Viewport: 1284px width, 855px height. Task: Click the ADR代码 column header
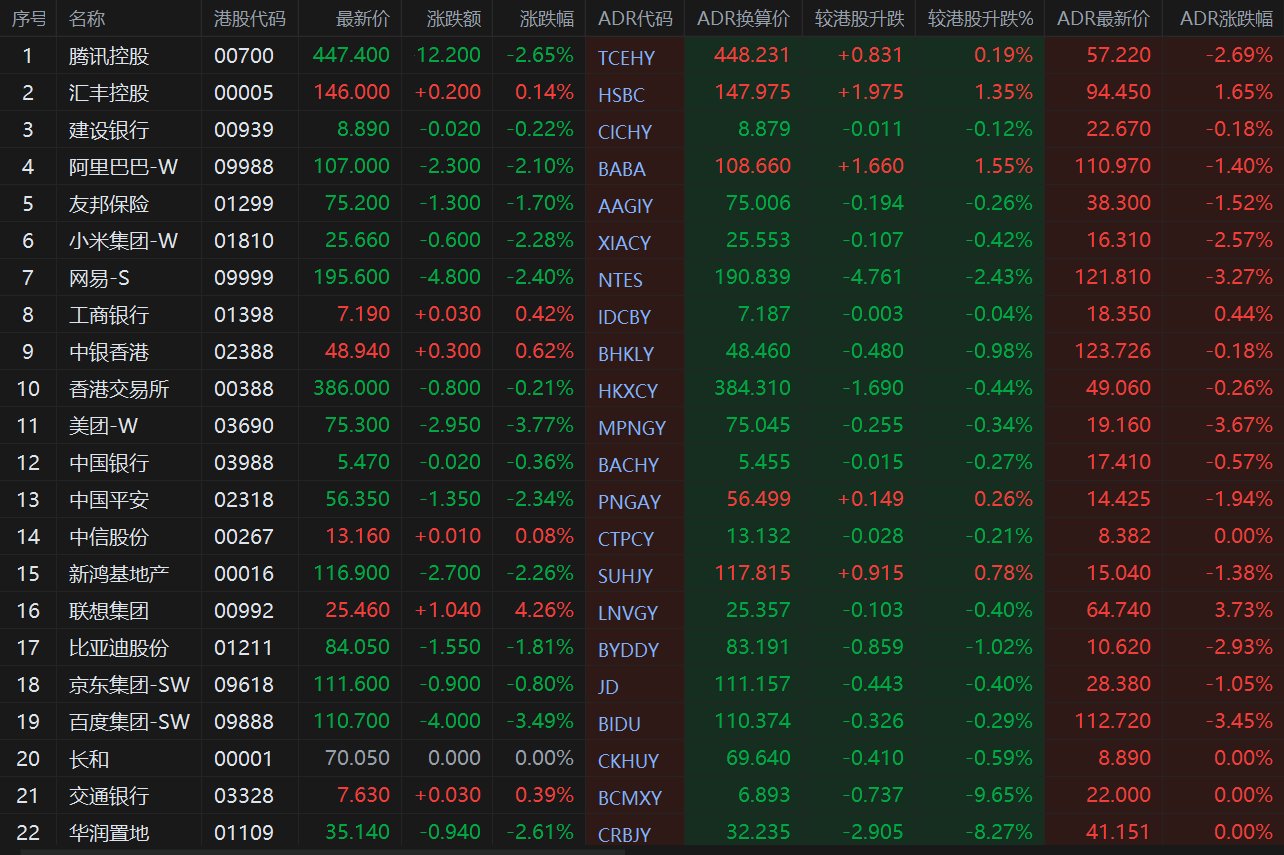635,18
